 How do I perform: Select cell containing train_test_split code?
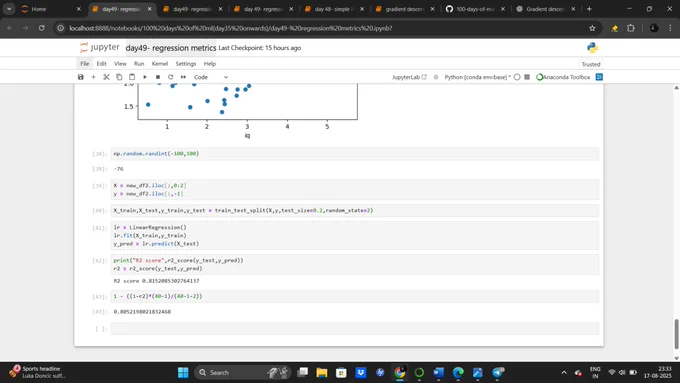coord(355,210)
